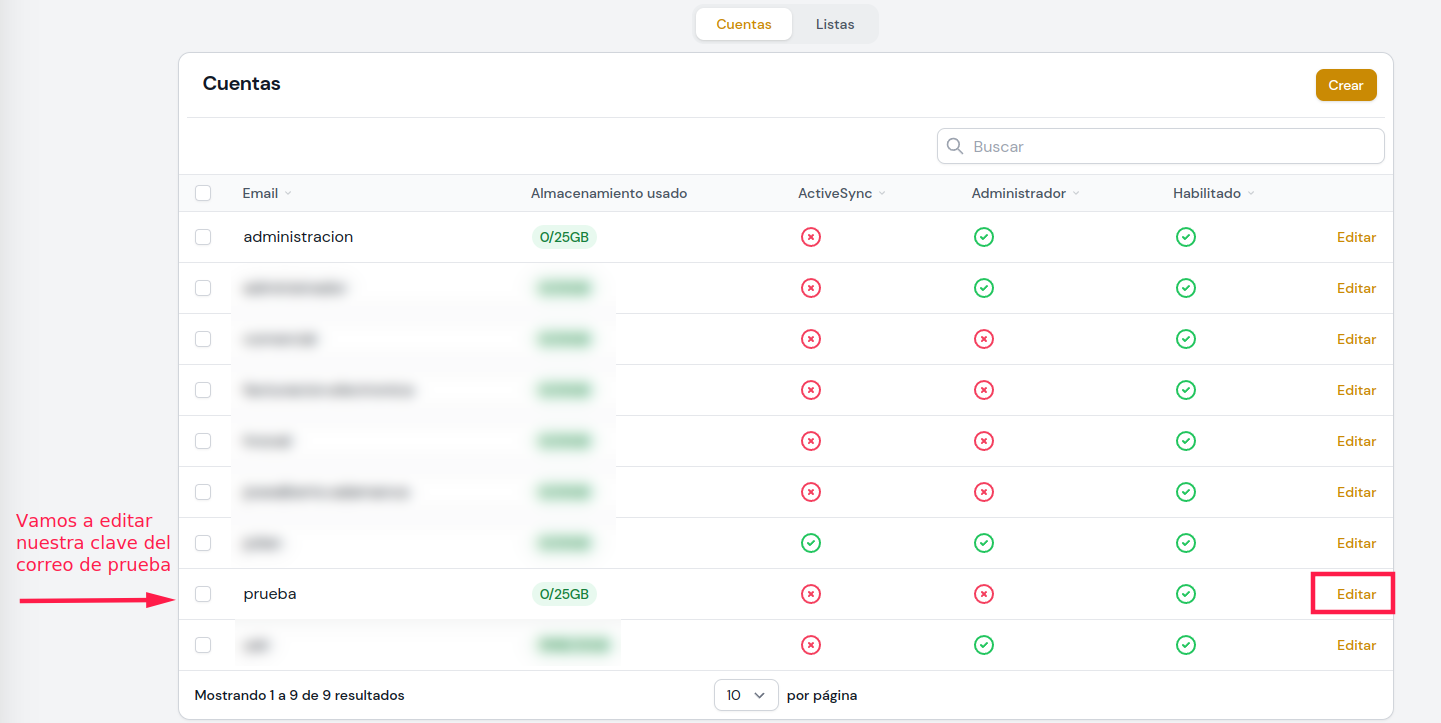Image resolution: width=1441 pixels, height=723 pixels.
Task: Switch to the Listas tab
Action: coord(835,24)
